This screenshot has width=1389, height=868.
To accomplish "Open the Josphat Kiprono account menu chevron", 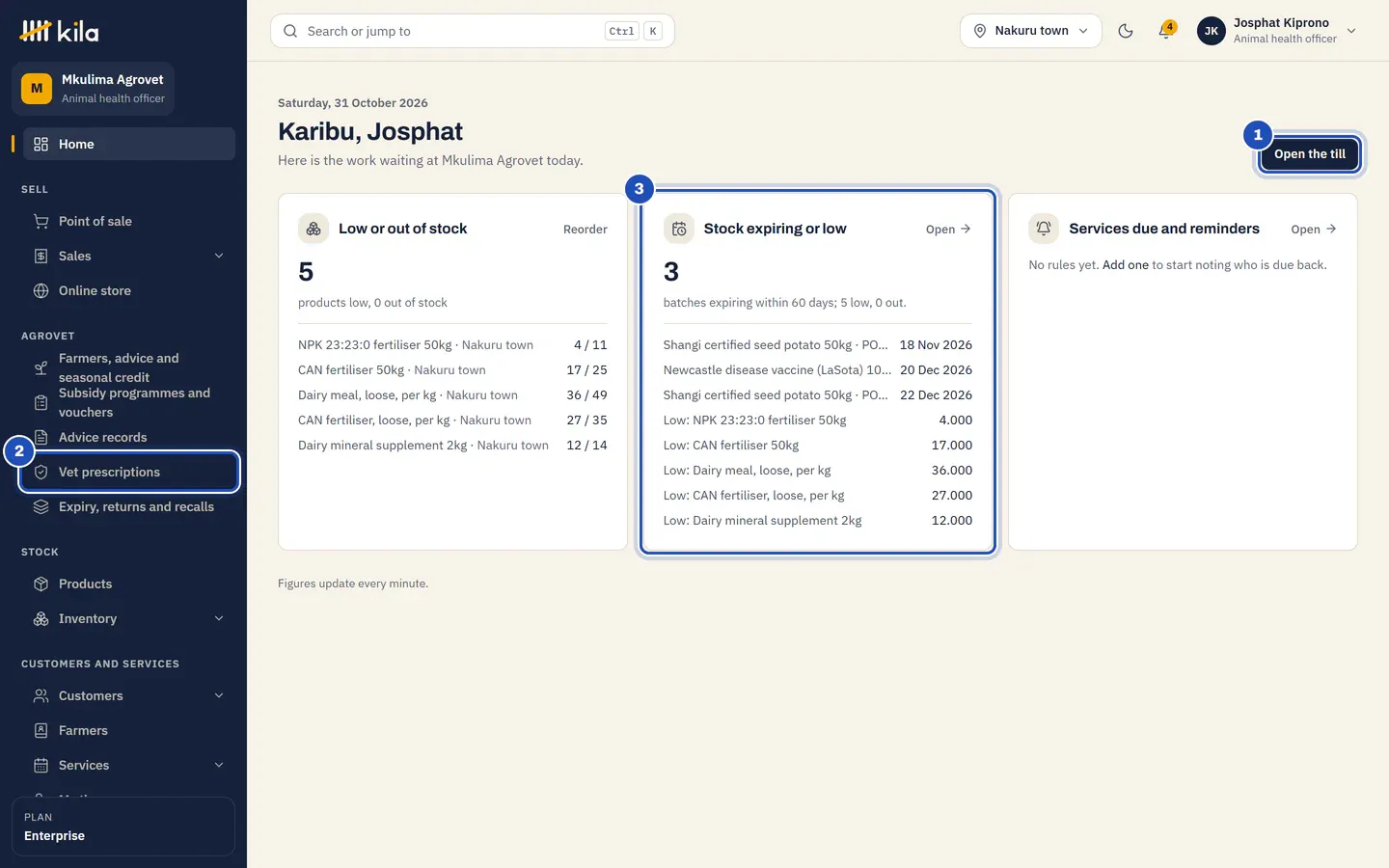I will click(x=1351, y=31).
